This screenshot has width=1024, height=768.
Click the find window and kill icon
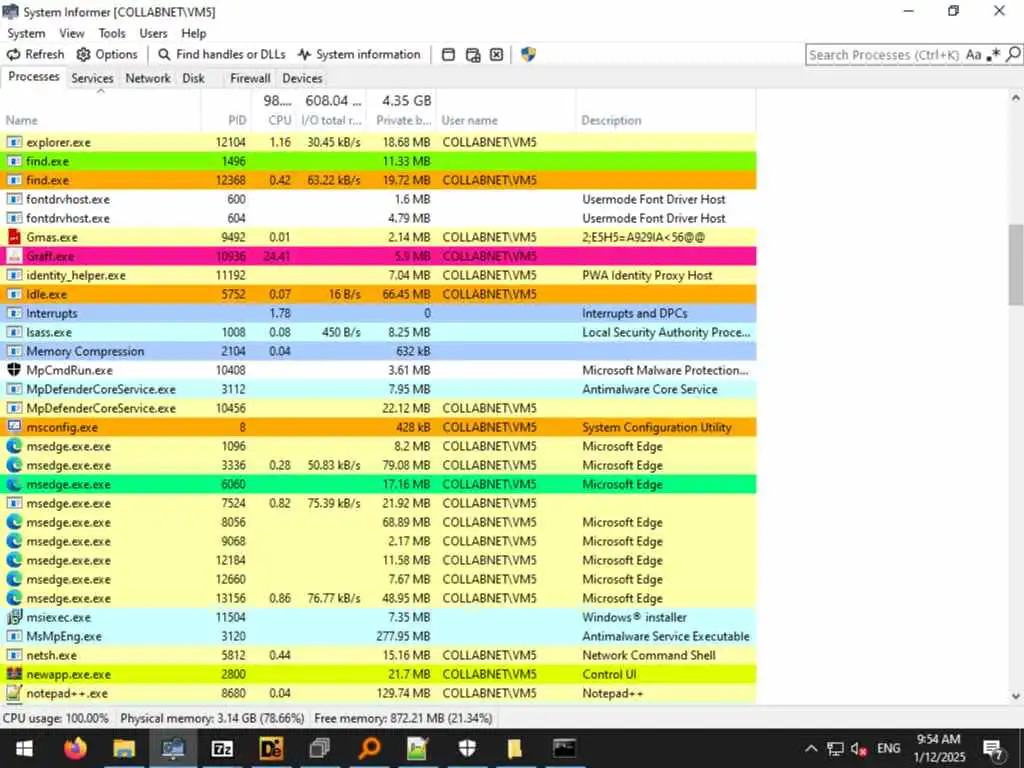click(x=496, y=55)
